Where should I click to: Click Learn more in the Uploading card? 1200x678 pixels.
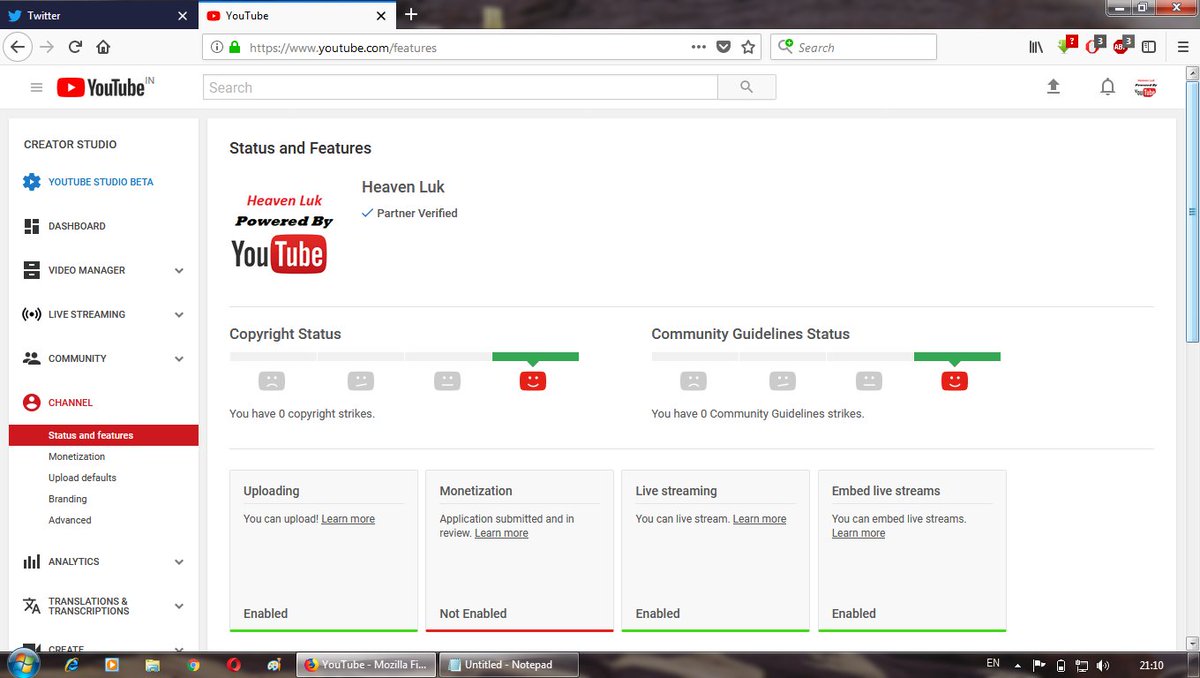[x=348, y=519]
